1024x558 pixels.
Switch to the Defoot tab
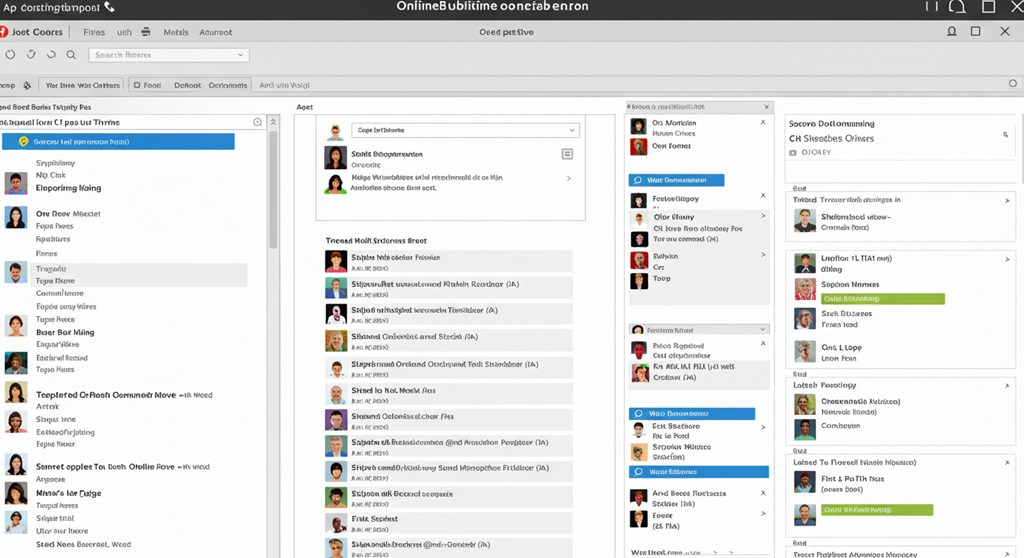(x=187, y=85)
